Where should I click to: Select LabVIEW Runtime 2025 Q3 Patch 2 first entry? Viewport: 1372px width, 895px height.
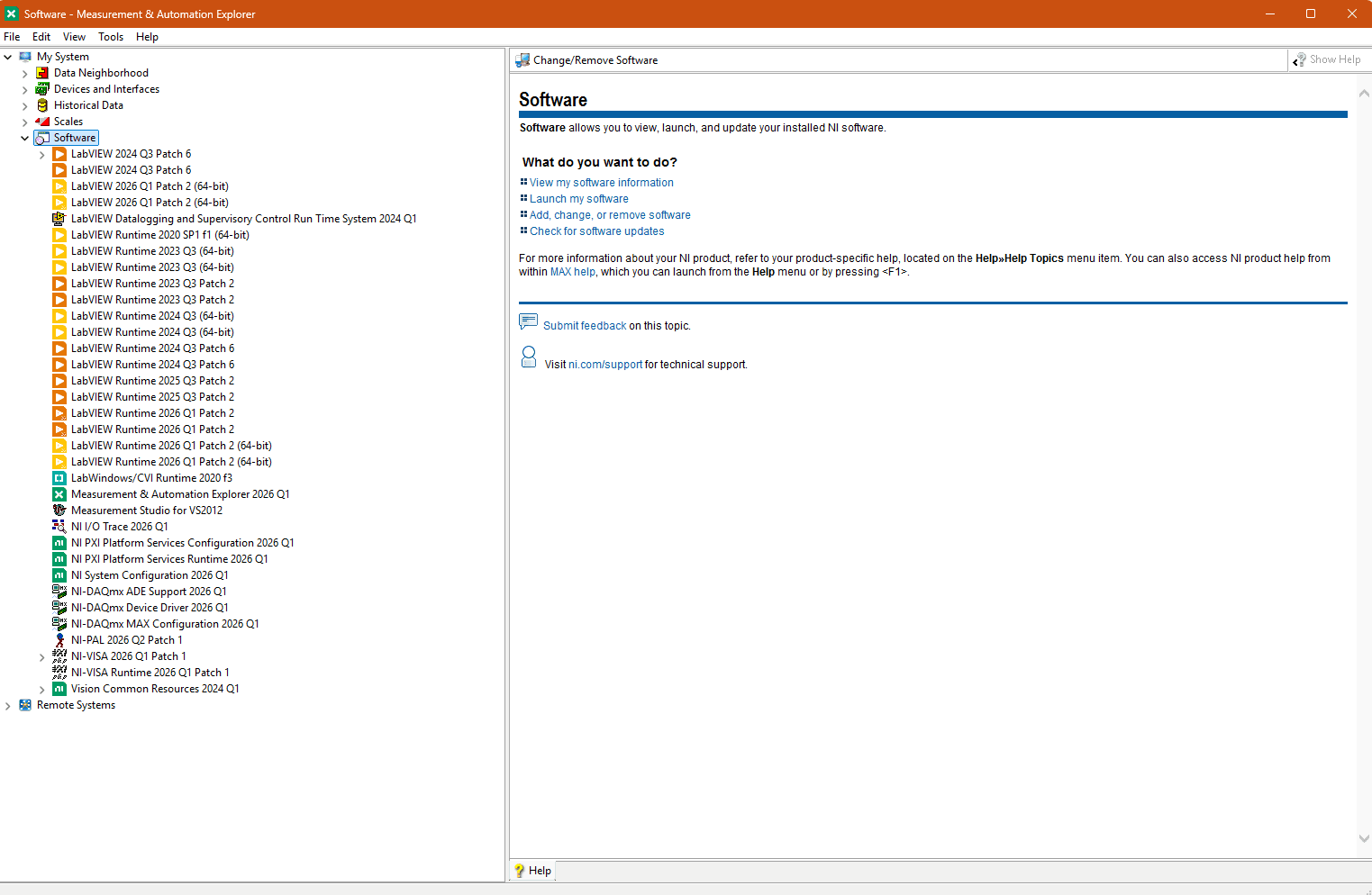point(152,381)
